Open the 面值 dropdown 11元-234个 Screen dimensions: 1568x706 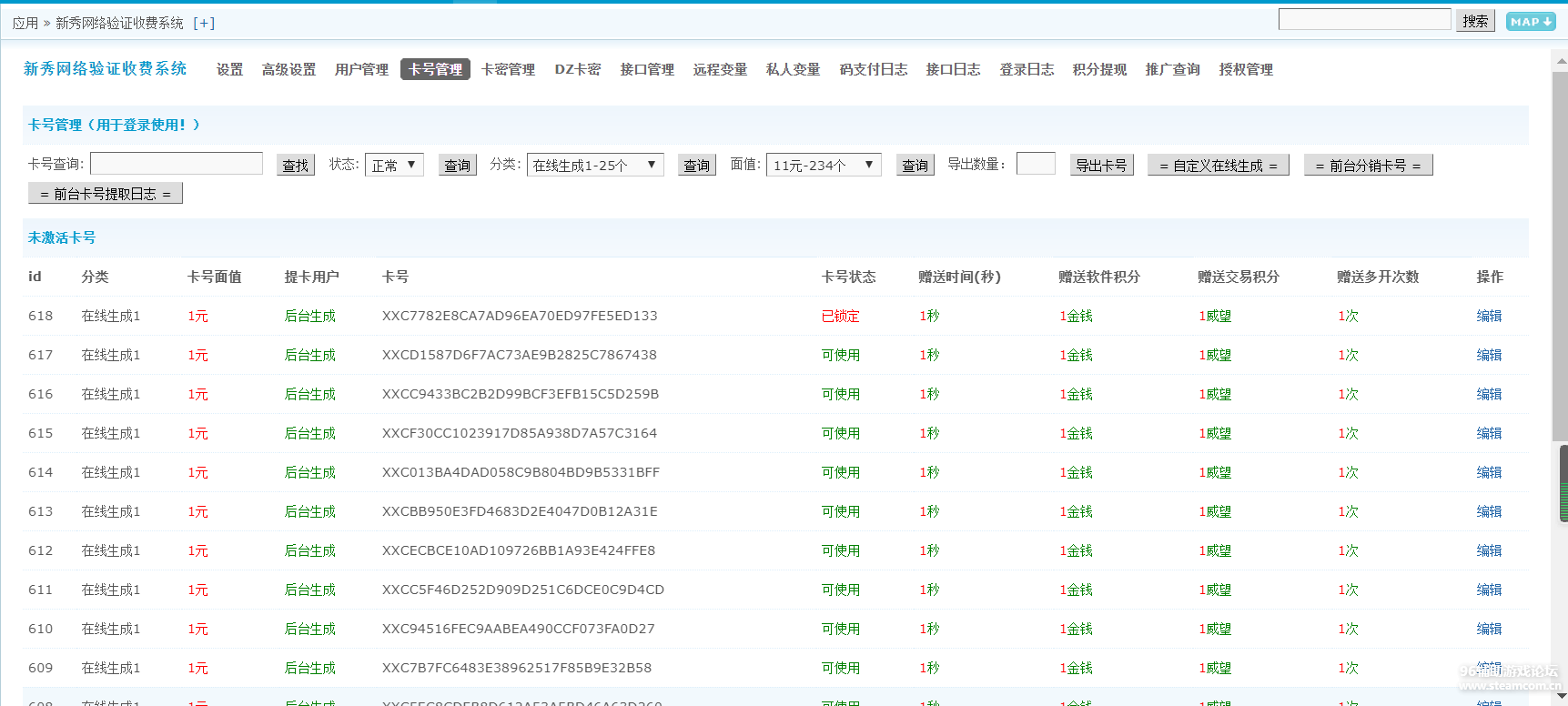tap(824, 165)
